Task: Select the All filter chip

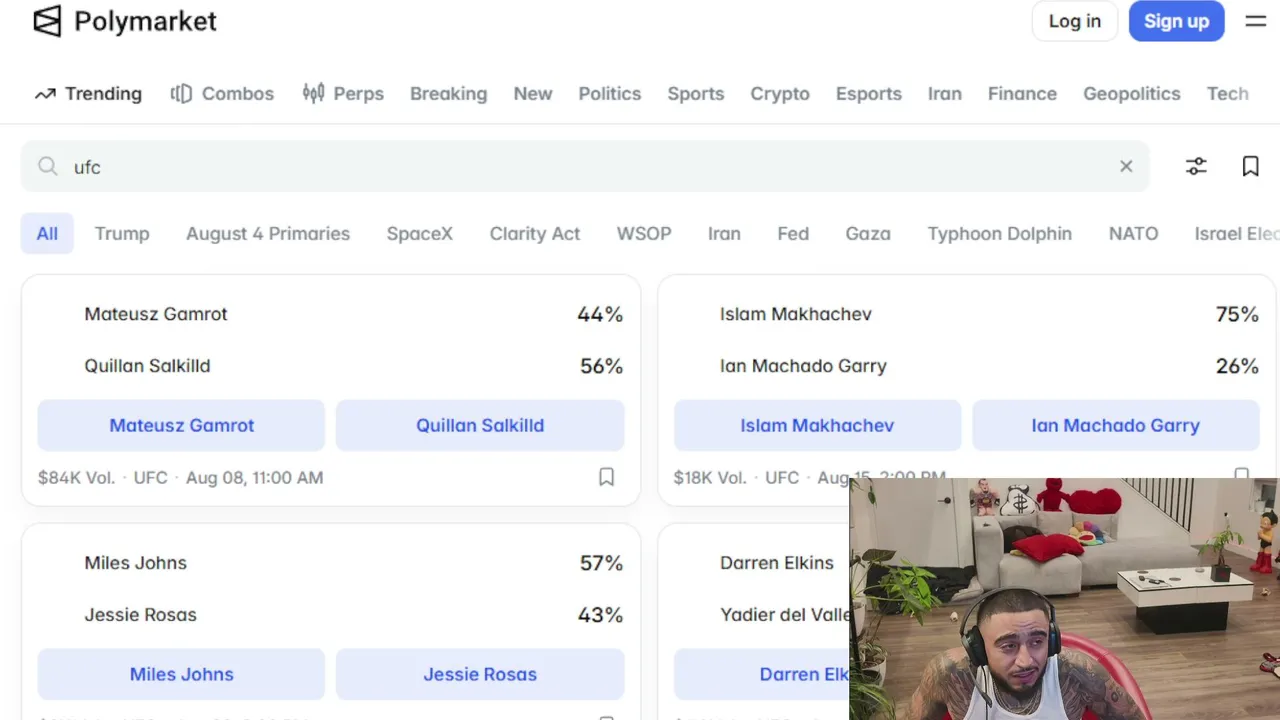Action: (47, 234)
